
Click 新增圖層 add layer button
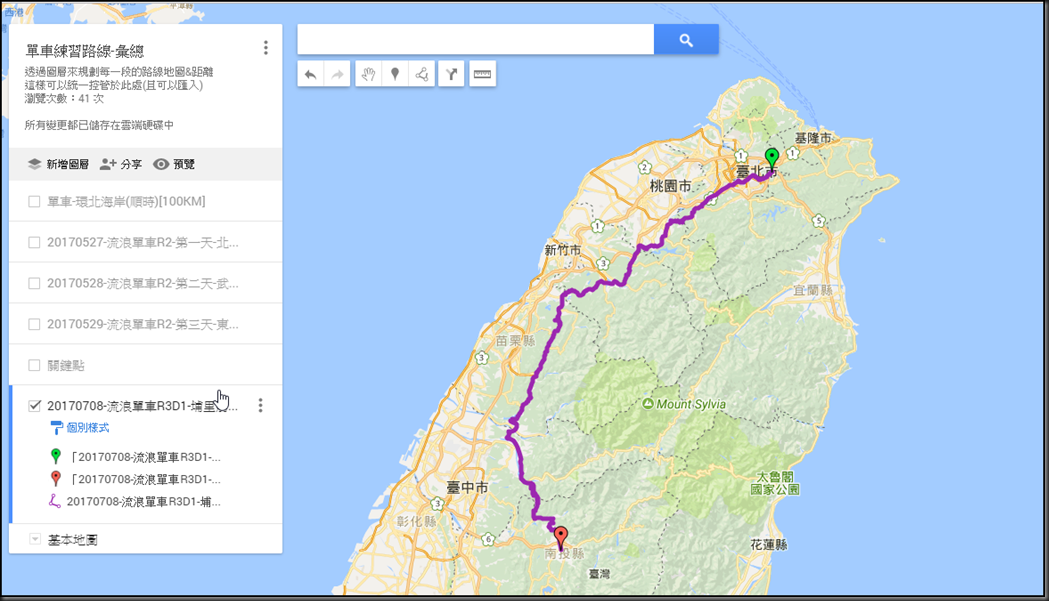(x=58, y=164)
